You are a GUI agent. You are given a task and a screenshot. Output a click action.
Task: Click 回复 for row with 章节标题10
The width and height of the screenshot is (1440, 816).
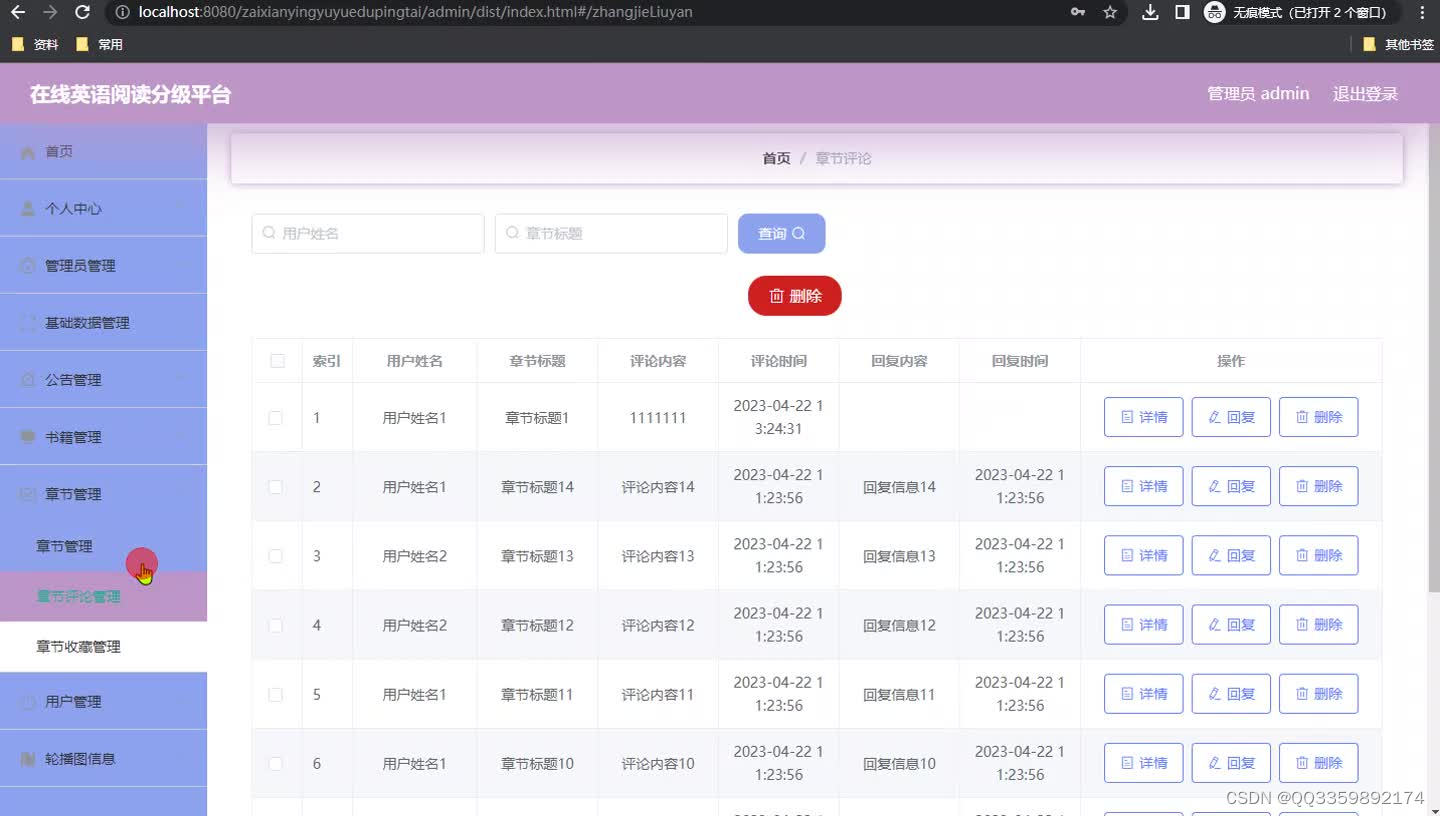pyautogui.click(x=1231, y=762)
